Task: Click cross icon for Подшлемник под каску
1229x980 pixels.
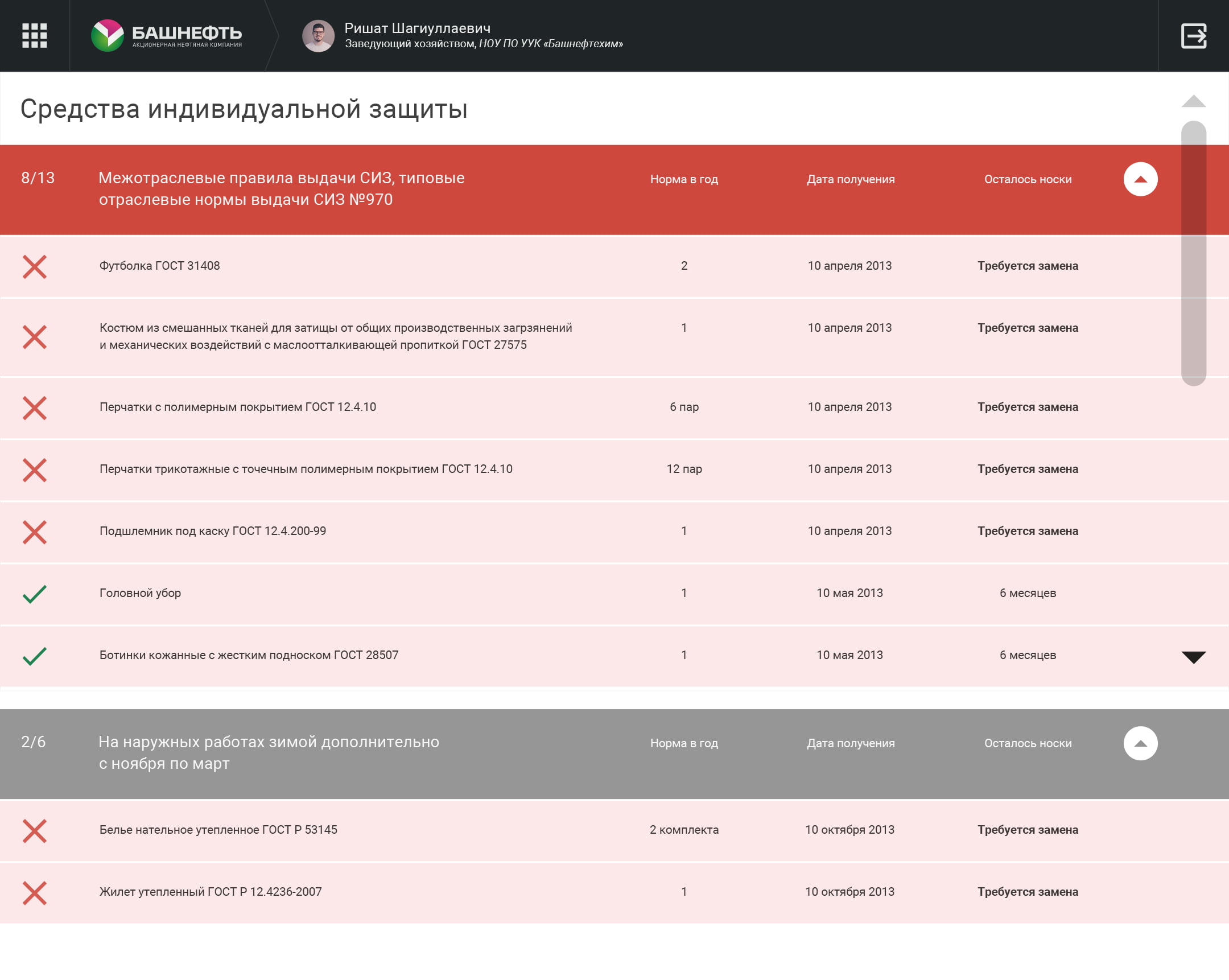Action: click(34, 532)
